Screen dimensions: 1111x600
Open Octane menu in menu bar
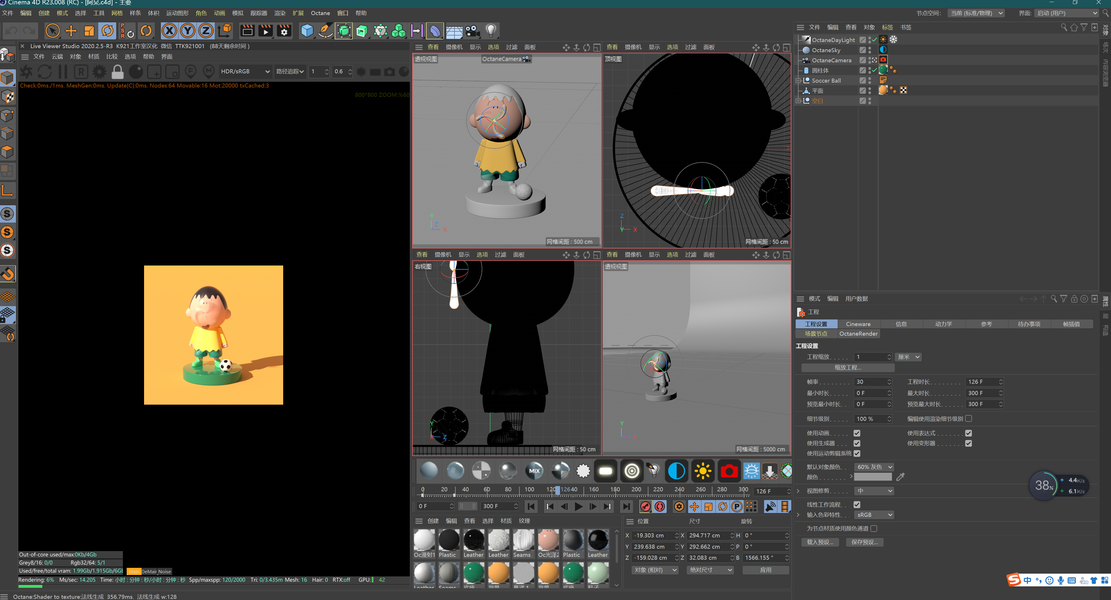pos(320,13)
